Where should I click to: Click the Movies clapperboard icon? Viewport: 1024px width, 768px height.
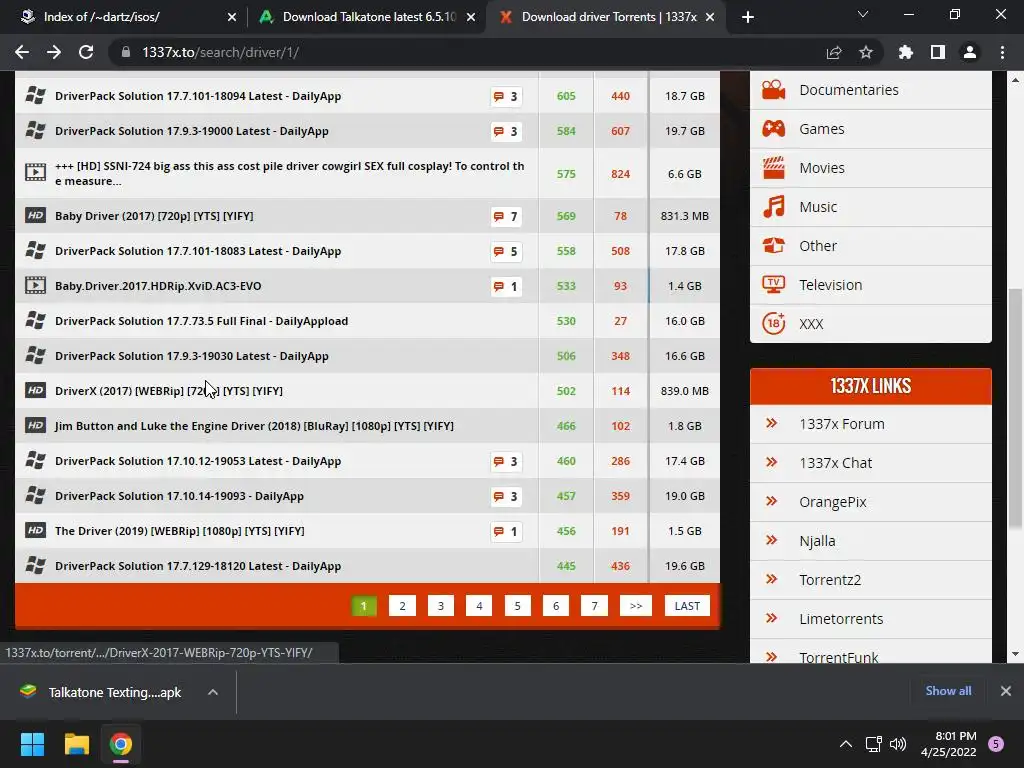tap(774, 168)
